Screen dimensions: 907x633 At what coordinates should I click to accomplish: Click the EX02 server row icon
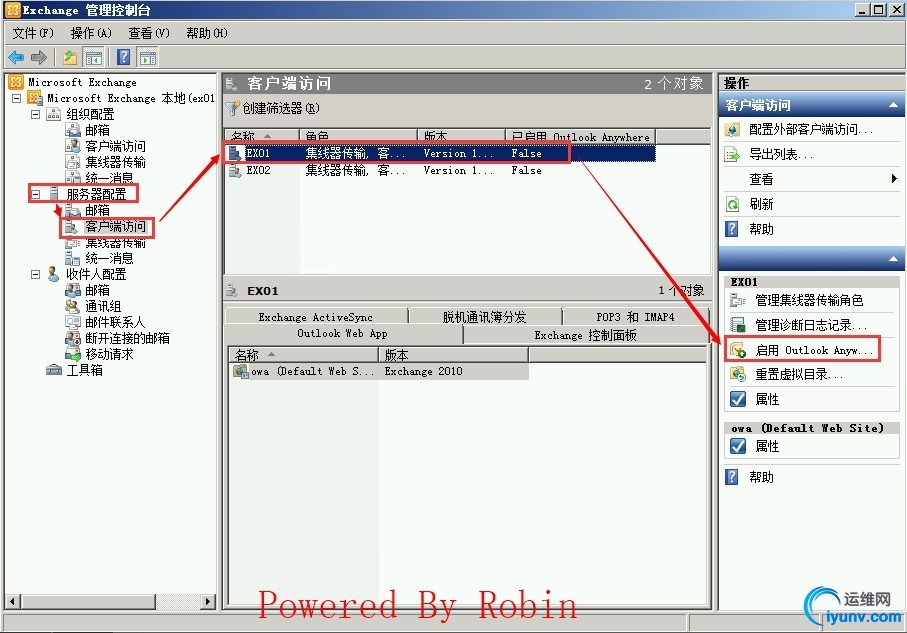point(234,171)
